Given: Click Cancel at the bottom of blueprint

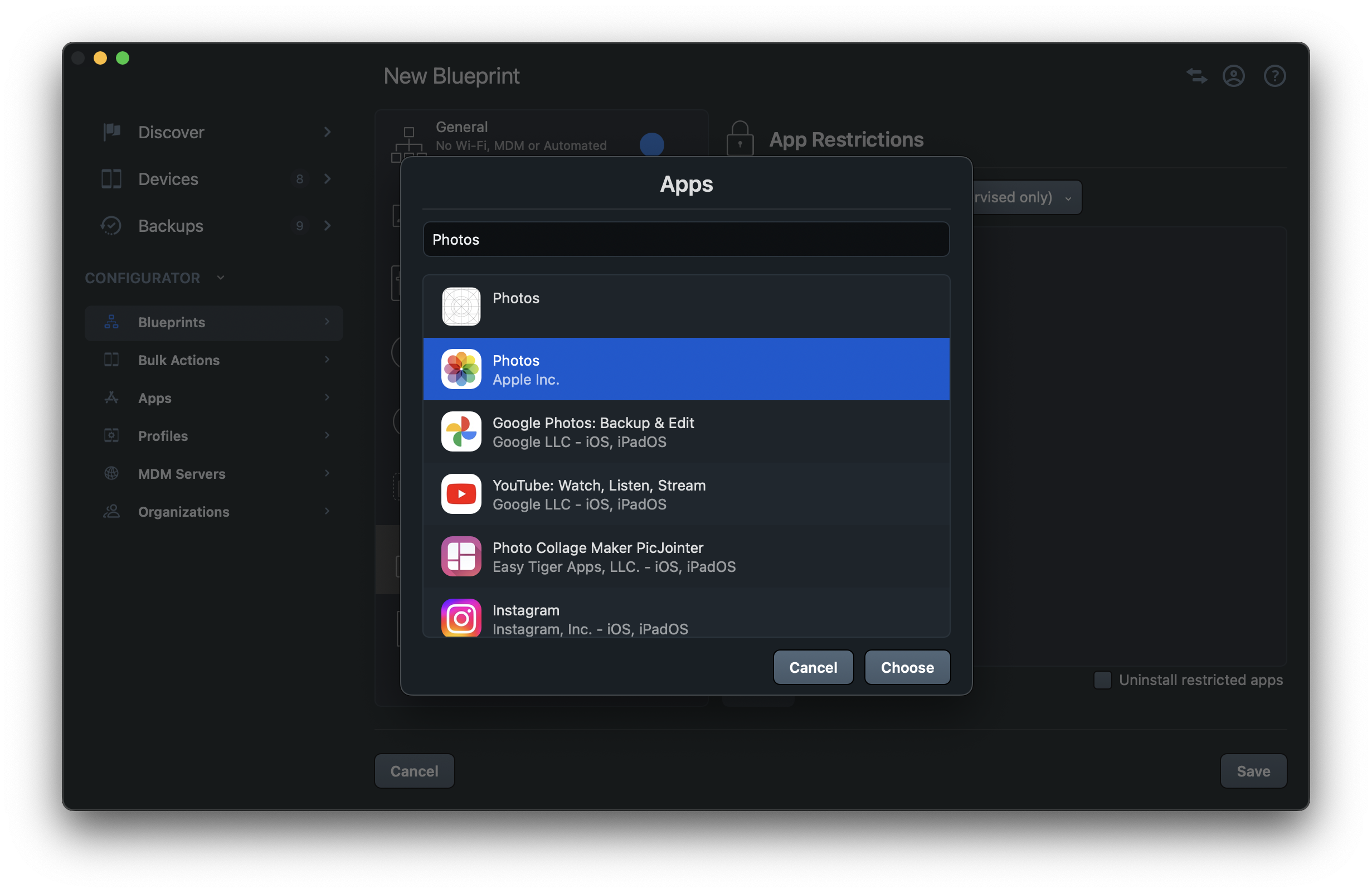Looking at the screenshot, I should [x=414, y=771].
